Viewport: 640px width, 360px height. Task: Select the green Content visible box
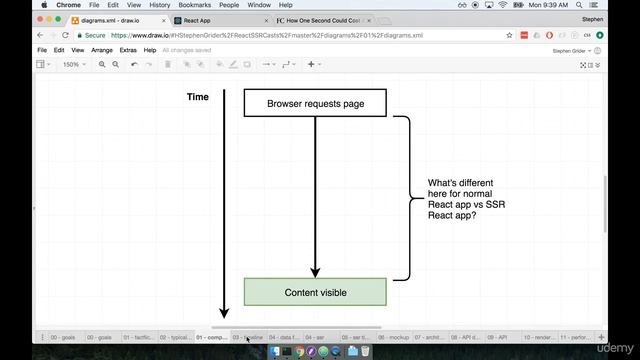click(x=315, y=292)
